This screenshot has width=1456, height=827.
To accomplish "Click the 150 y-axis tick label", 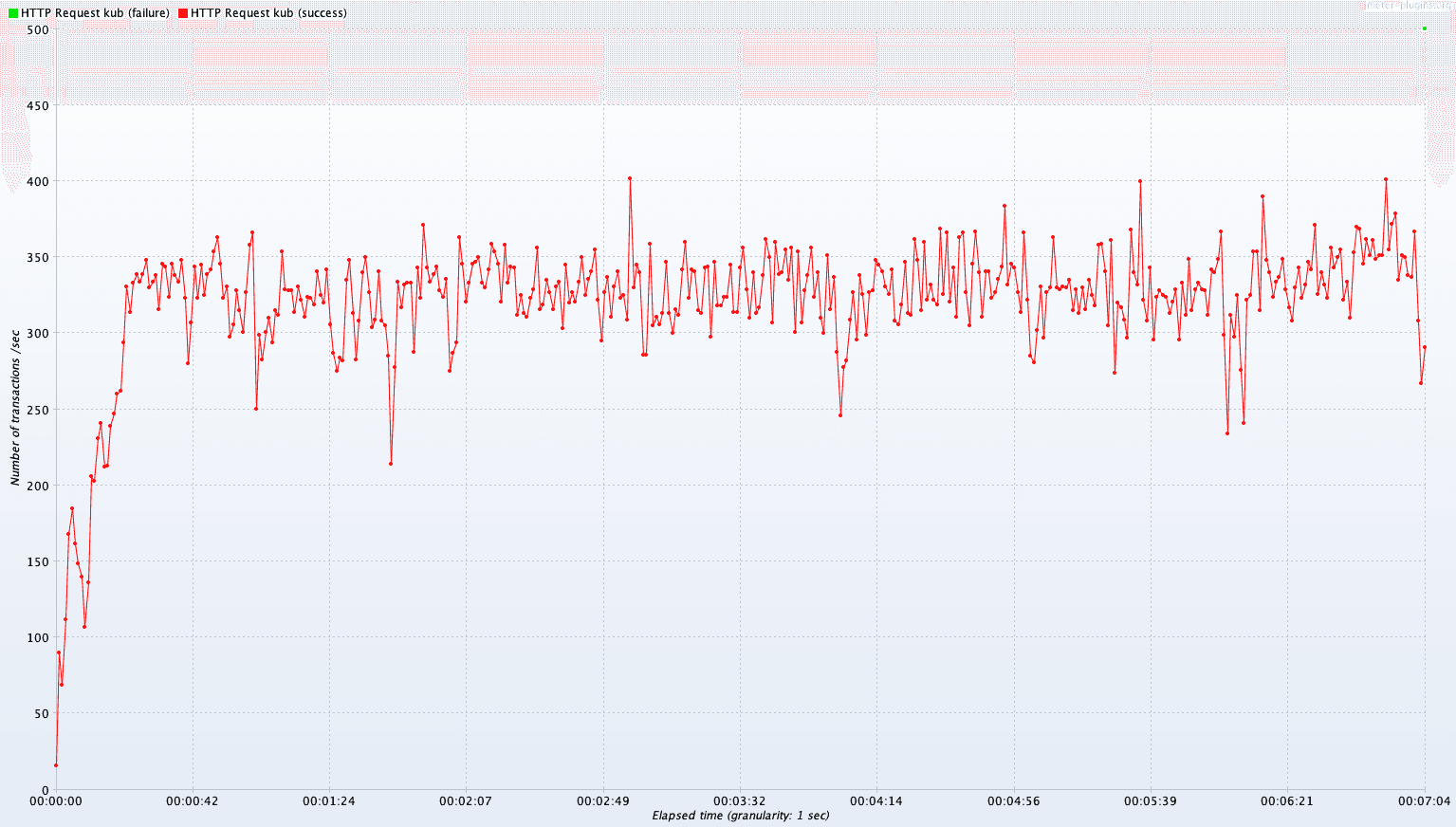I will click(38, 561).
